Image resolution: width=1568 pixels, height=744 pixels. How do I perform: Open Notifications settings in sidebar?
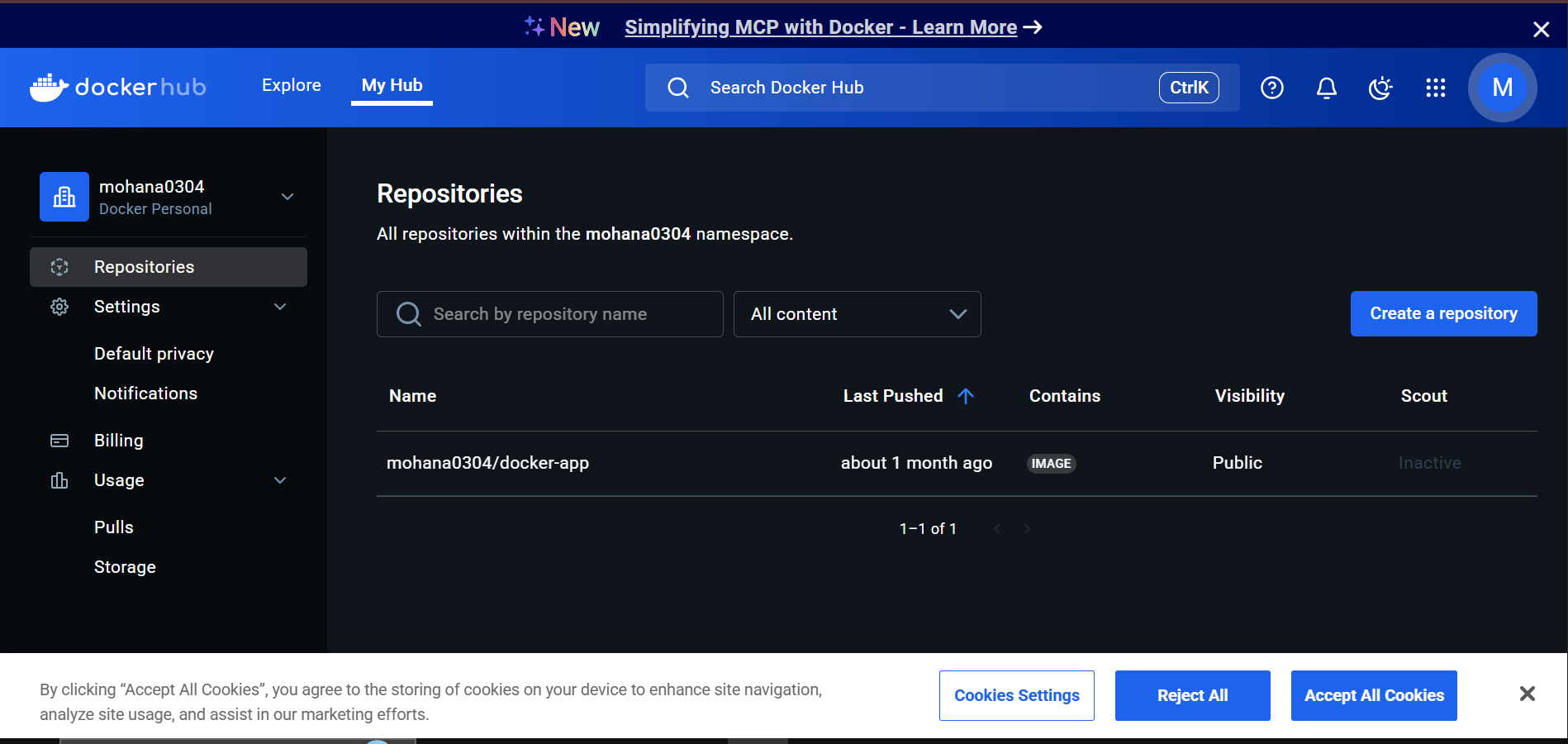pos(145,393)
